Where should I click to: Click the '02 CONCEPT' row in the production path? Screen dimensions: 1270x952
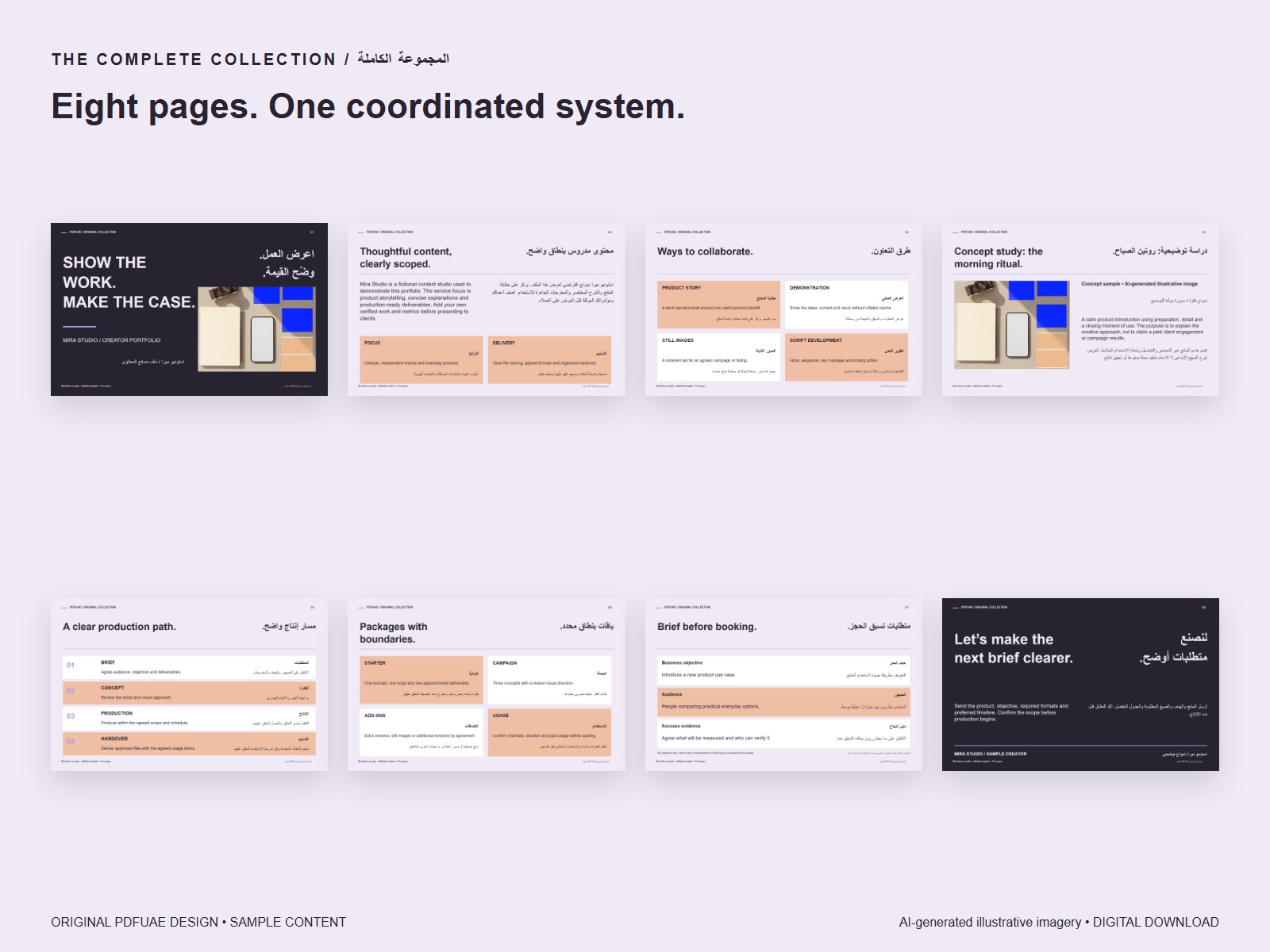tap(189, 693)
